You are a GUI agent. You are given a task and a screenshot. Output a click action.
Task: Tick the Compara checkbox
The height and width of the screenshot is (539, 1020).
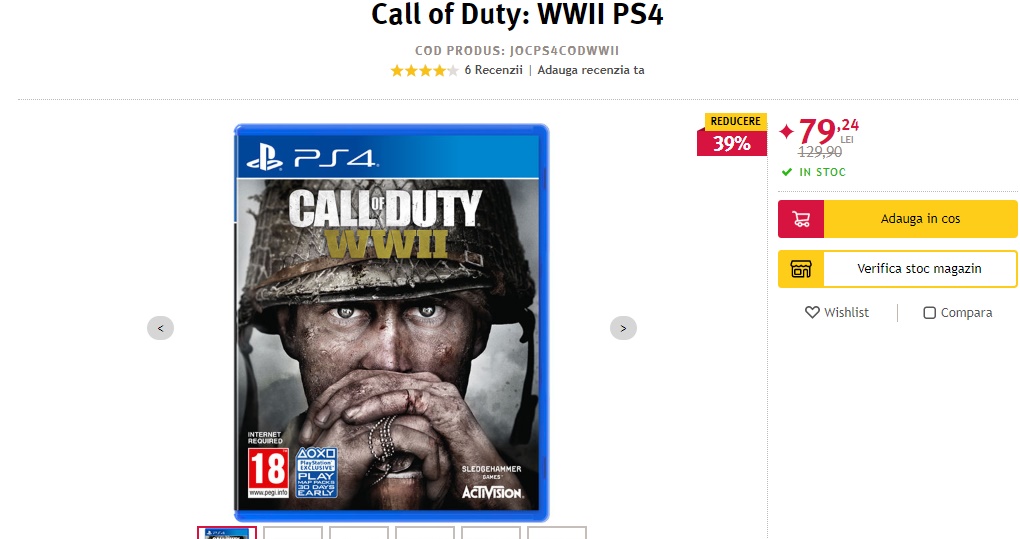(x=930, y=313)
